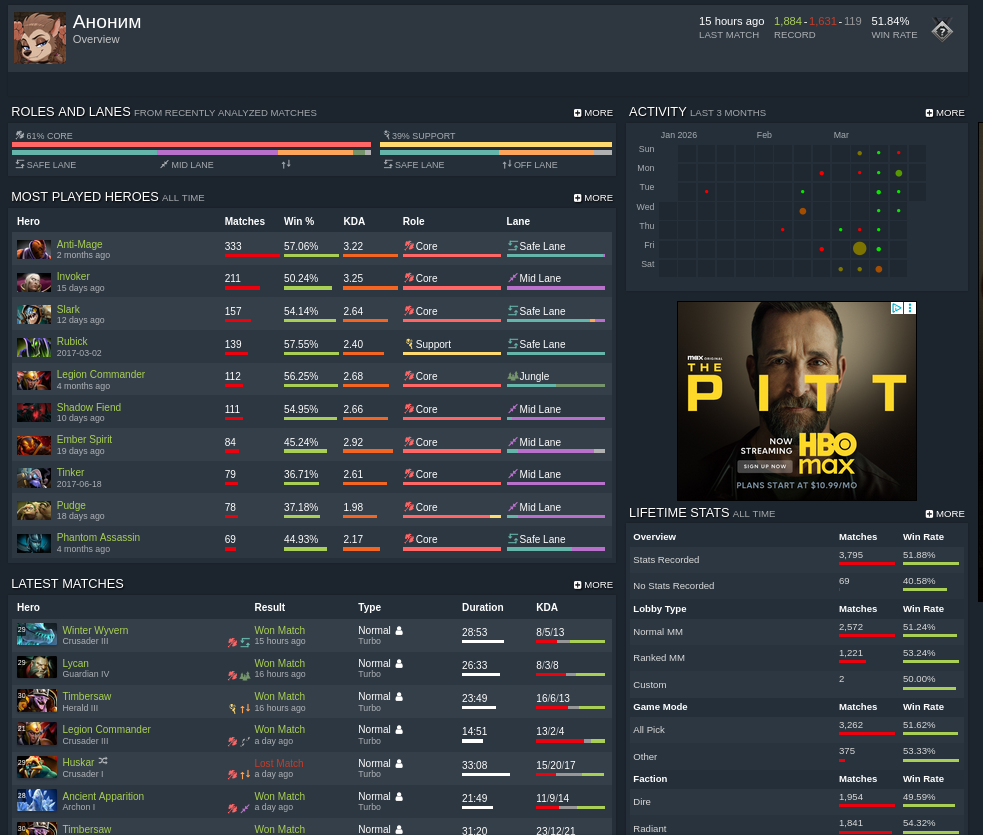Click 'Ranked MM' lobby type row
The height and width of the screenshot is (835, 983).
point(796,658)
